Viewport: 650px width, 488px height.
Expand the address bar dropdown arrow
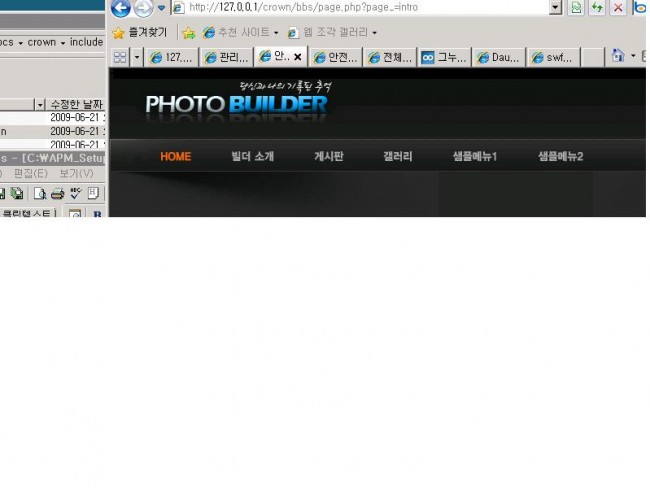[x=555, y=7]
